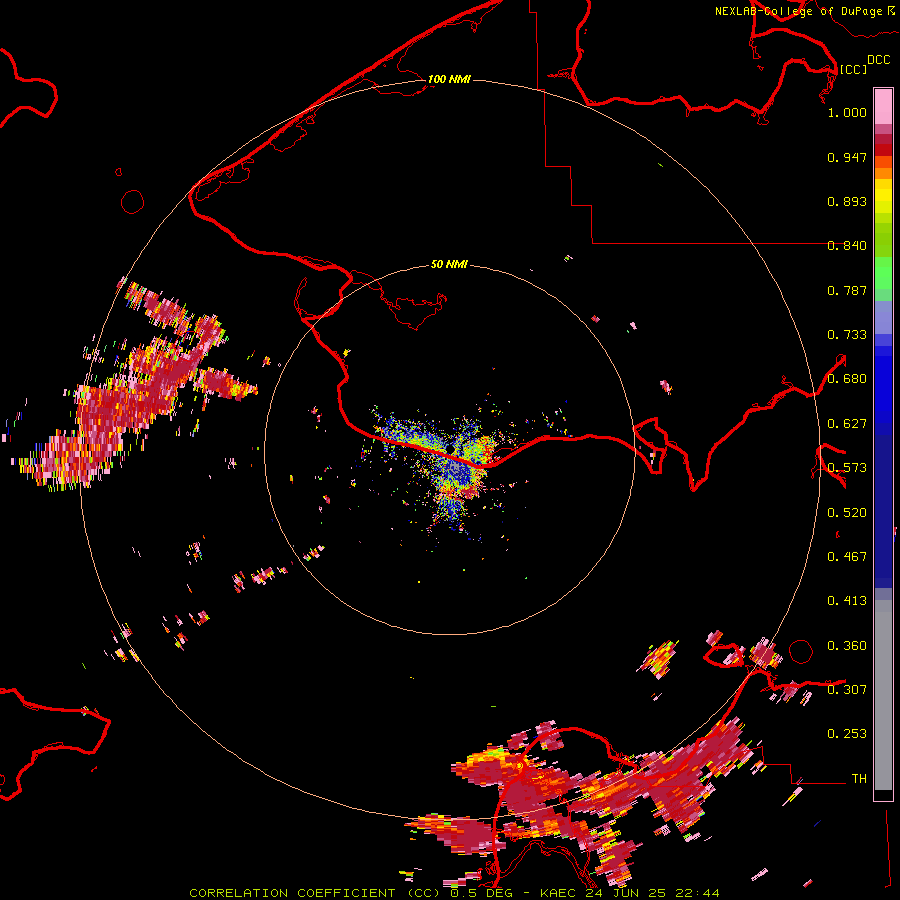Click the TH threshold label

(x=859, y=779)
